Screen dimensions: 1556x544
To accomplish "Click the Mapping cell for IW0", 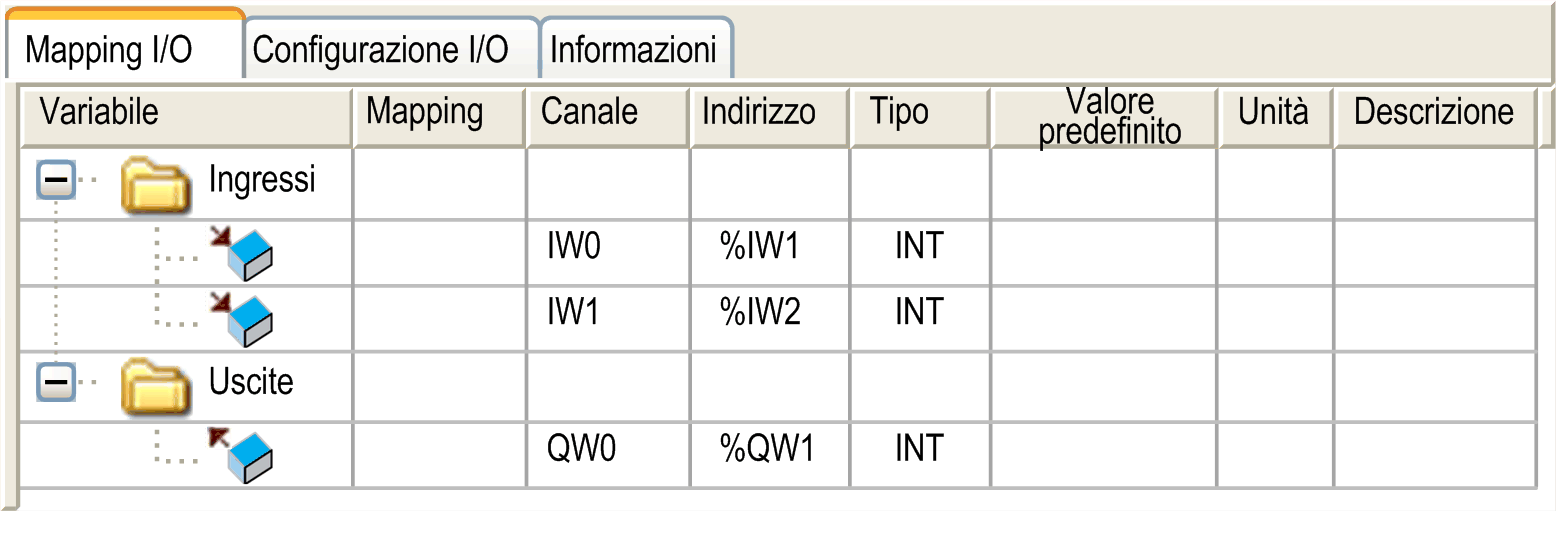I will [439, 247].
